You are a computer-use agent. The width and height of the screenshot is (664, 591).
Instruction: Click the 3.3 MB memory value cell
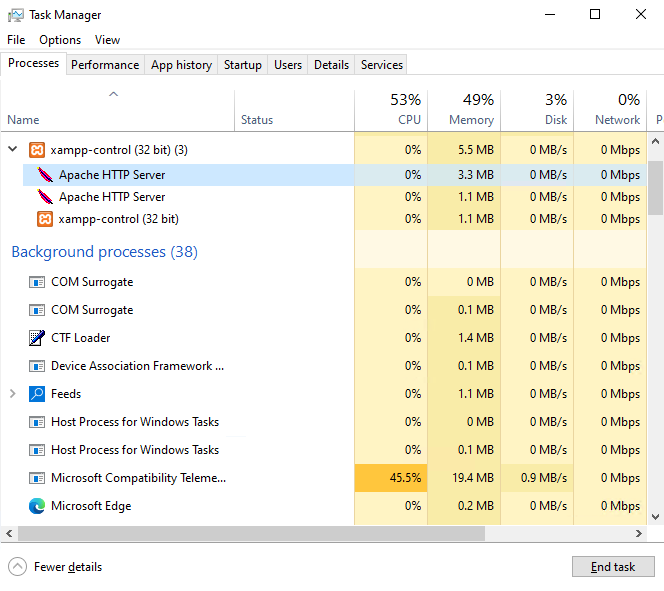pyautogui.click(x=464, y=175)
